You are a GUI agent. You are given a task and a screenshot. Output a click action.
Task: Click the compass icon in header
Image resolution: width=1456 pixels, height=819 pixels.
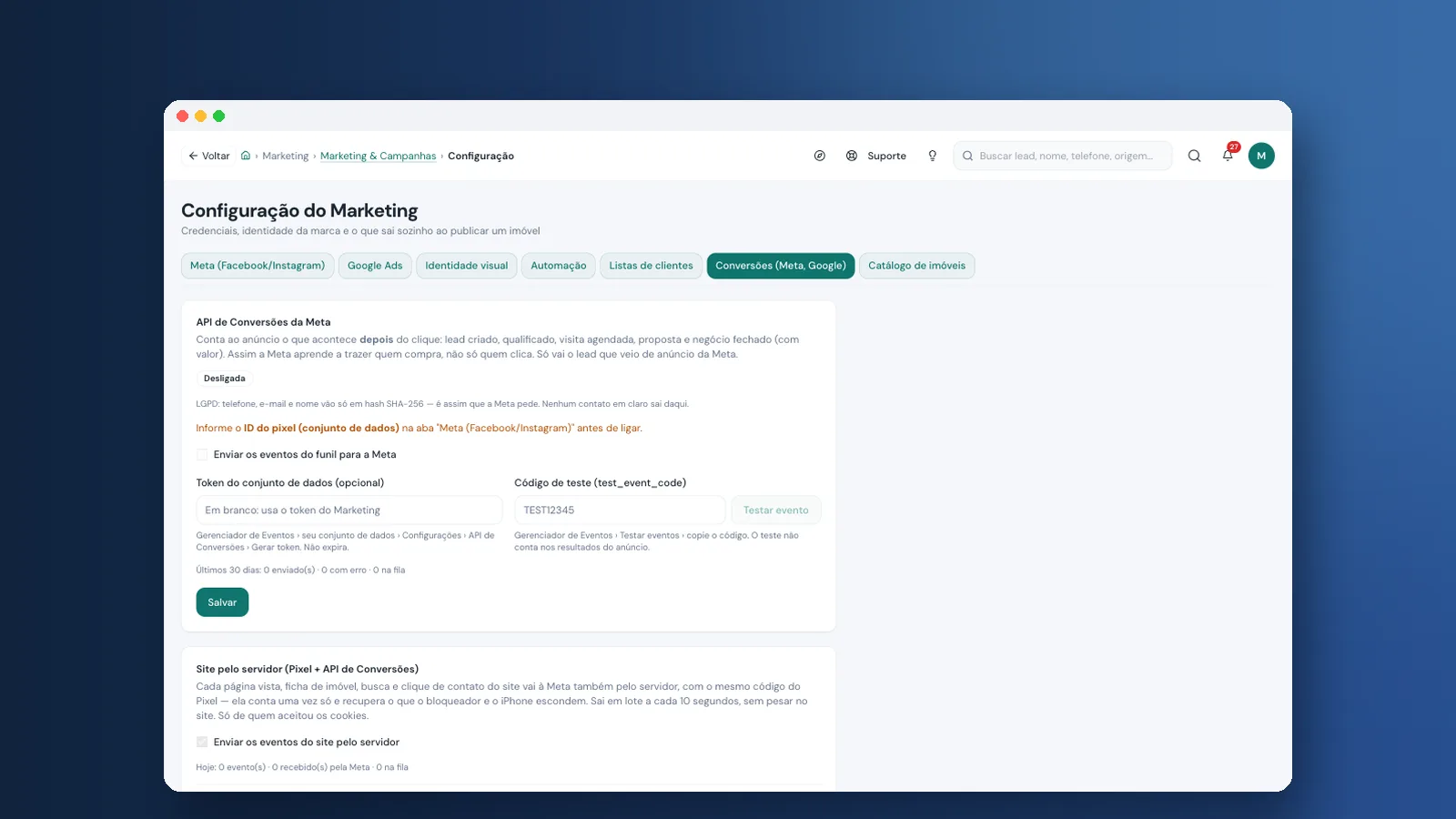820,156
